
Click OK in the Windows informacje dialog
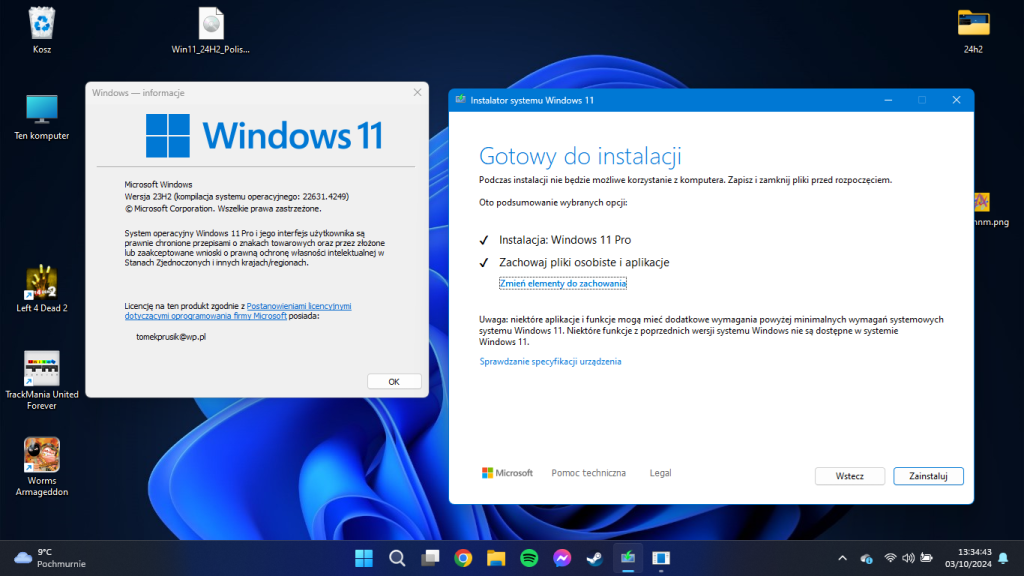[393, 381]
